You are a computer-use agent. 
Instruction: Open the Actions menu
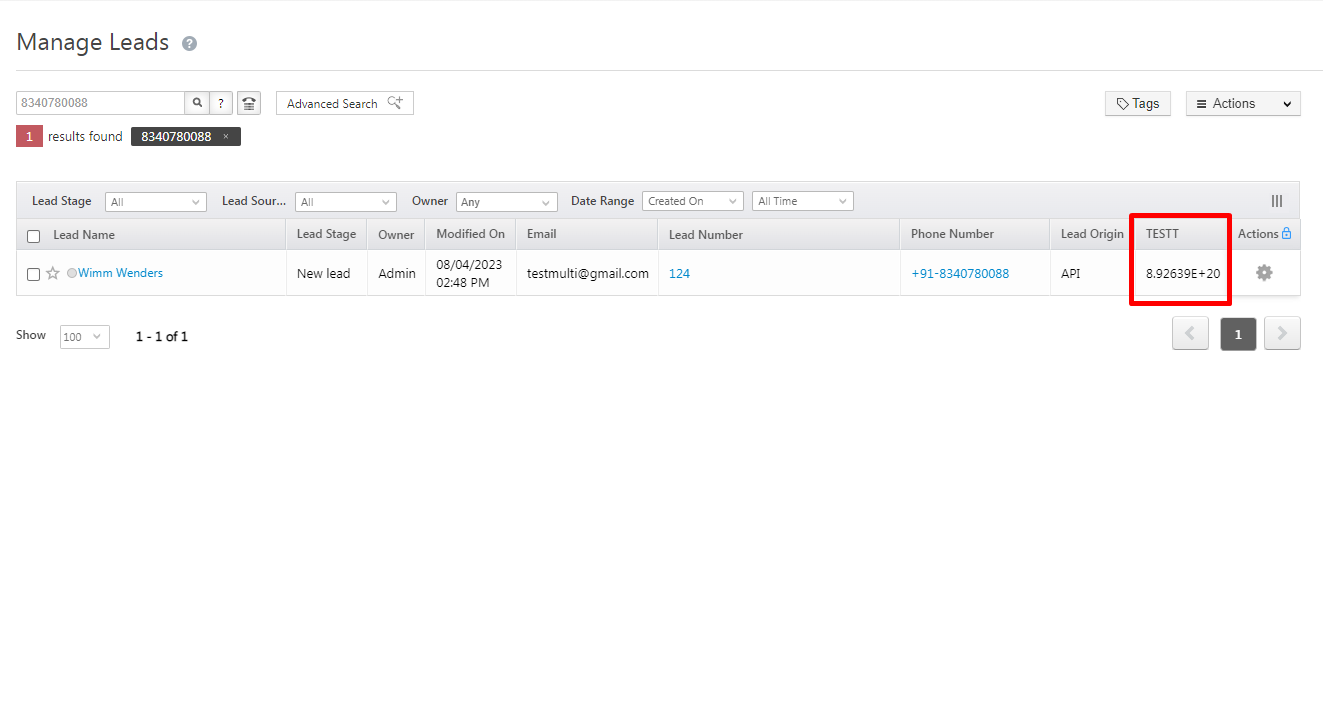pos(1243,104)
